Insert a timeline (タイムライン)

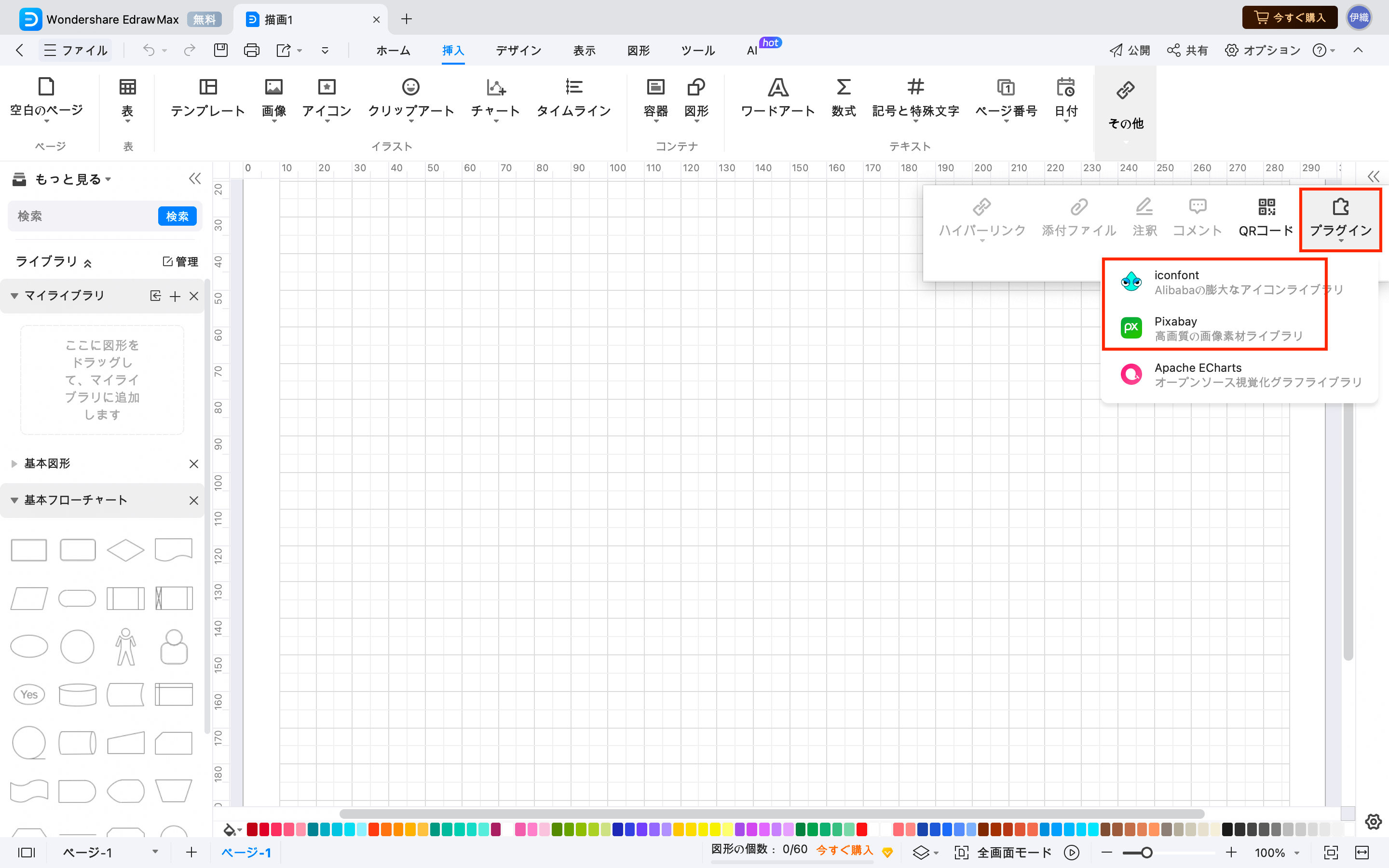click(x=573, y=99)
